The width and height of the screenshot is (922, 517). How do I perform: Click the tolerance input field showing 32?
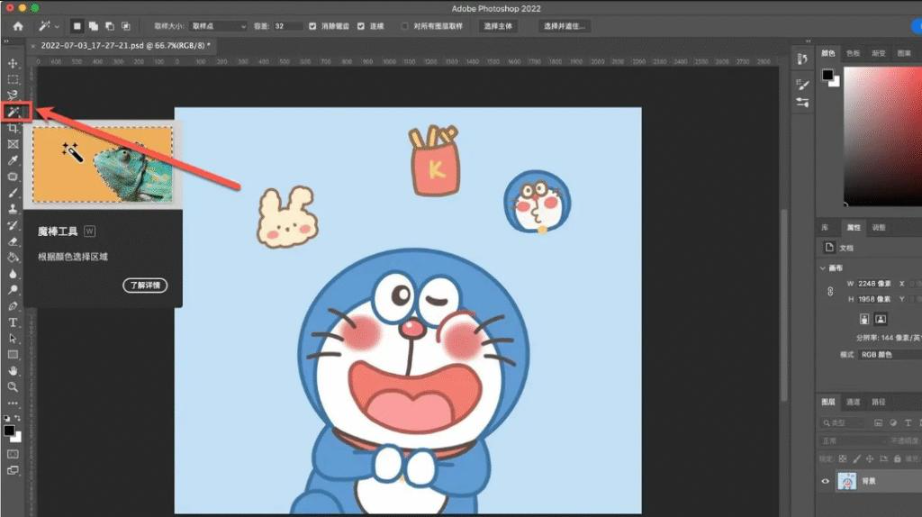click(288, 26)
